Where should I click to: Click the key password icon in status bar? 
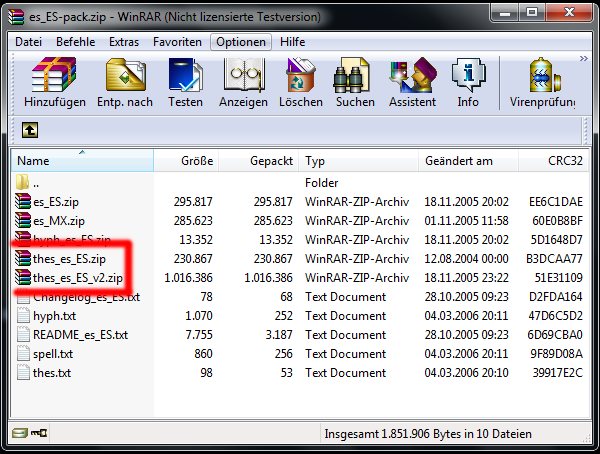pyautogui.click(x=39, y=433)
